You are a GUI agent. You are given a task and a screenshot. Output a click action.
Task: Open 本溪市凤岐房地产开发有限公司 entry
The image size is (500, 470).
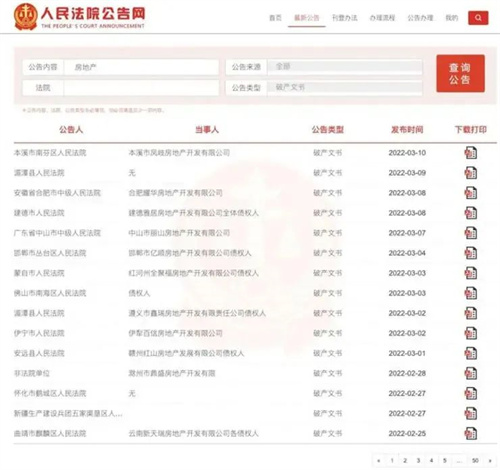coord(179,153)
